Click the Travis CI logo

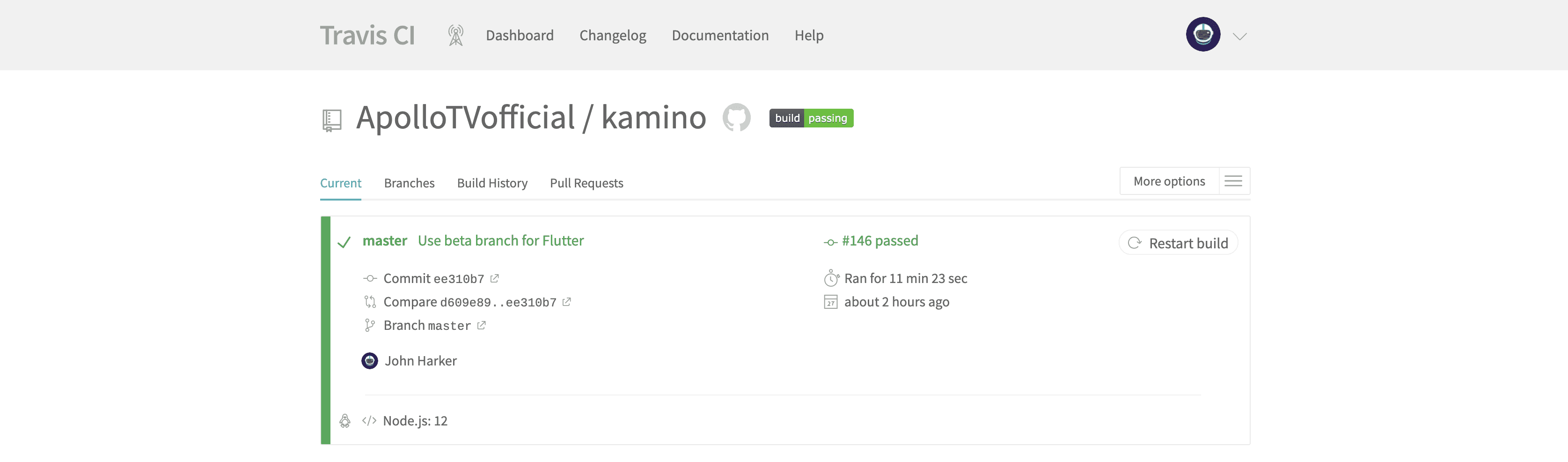(367, 35)
